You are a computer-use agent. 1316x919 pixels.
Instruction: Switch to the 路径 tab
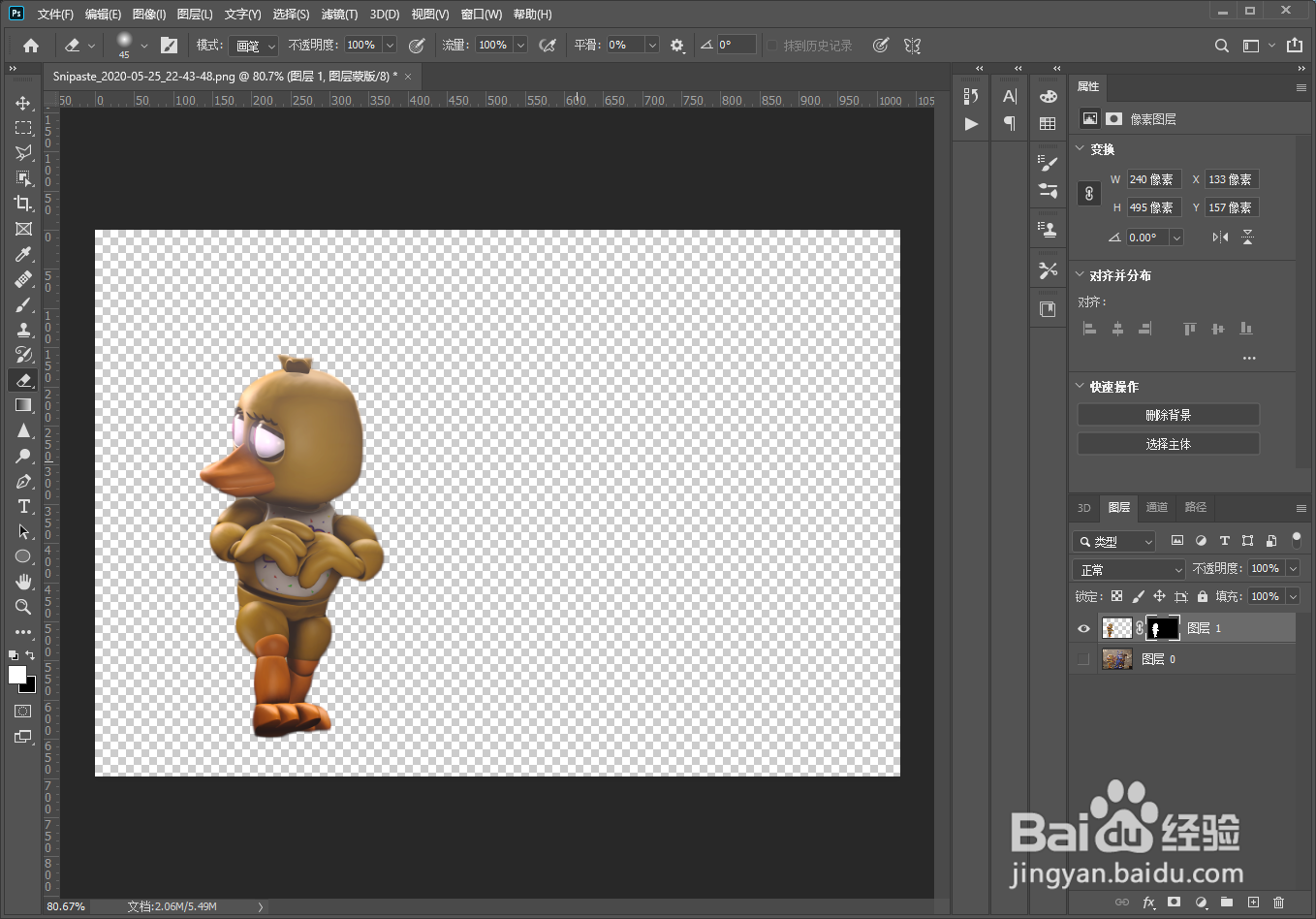1196,507
